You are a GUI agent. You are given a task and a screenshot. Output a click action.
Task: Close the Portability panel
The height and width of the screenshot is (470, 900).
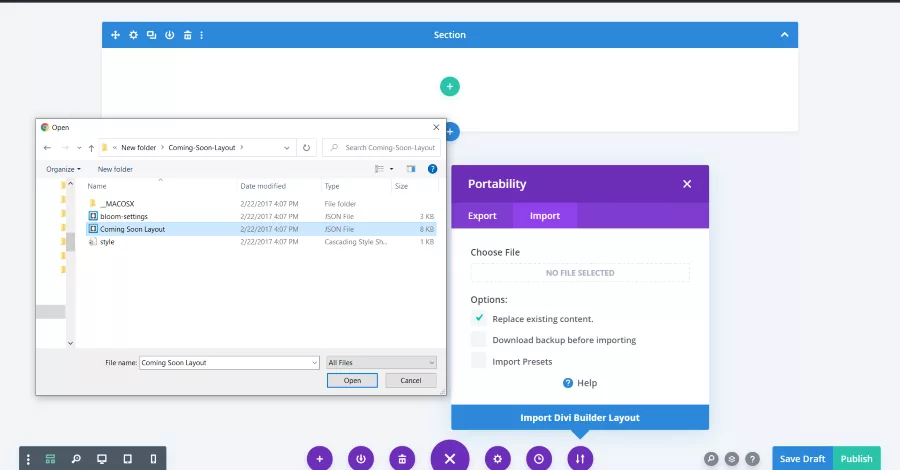[687, 184]
